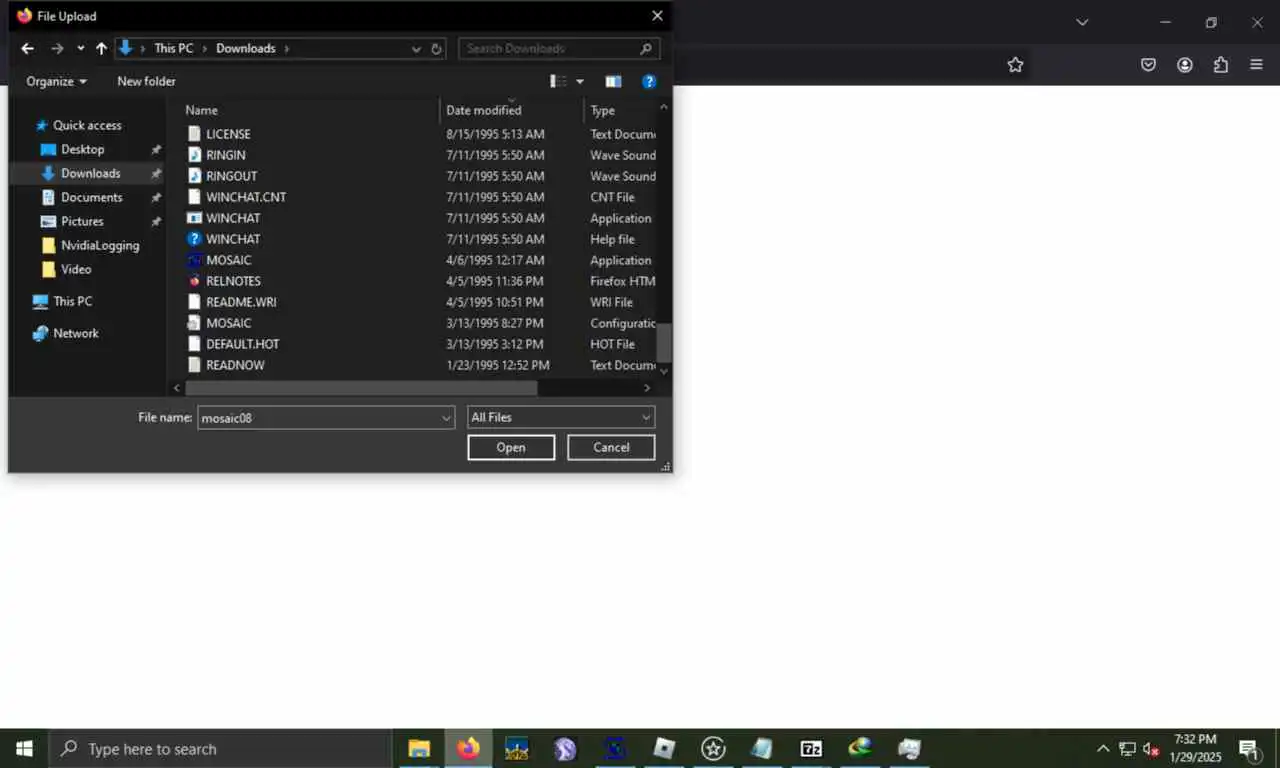Change view layout icon
Viewport: 1280px width, 768px height.
pos(559,81)
